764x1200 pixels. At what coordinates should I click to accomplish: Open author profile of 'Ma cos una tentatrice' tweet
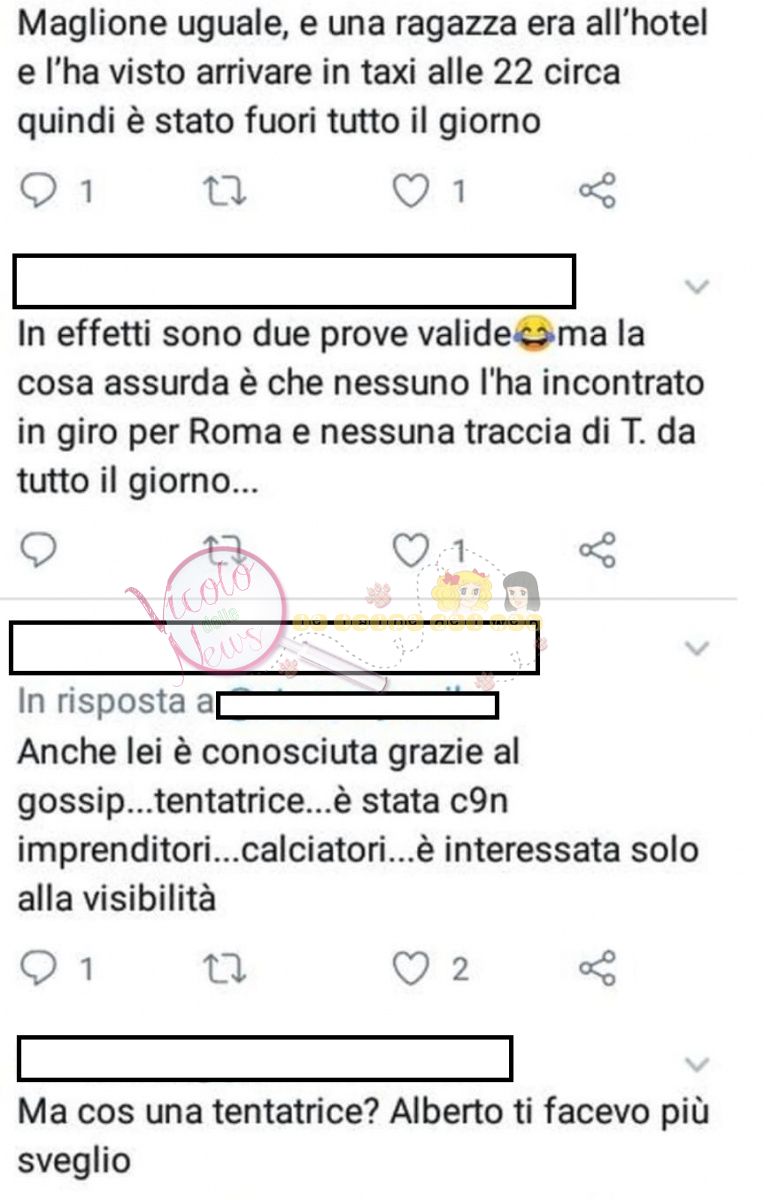265,1059
